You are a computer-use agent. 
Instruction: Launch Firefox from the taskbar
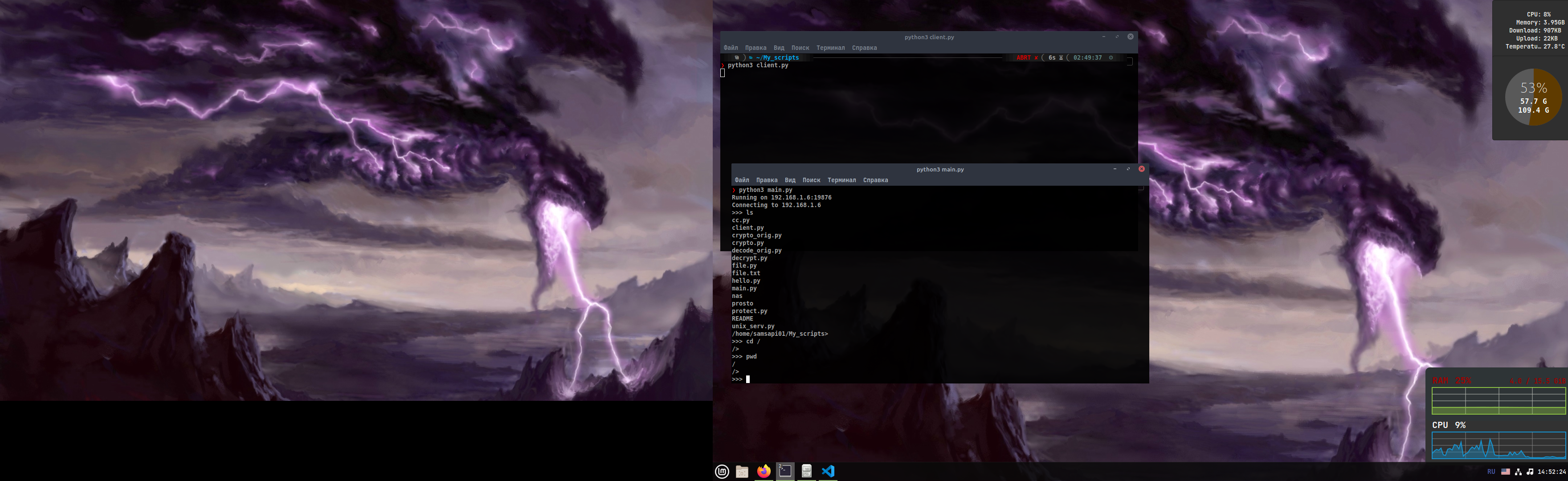click(x=764, y=471)
